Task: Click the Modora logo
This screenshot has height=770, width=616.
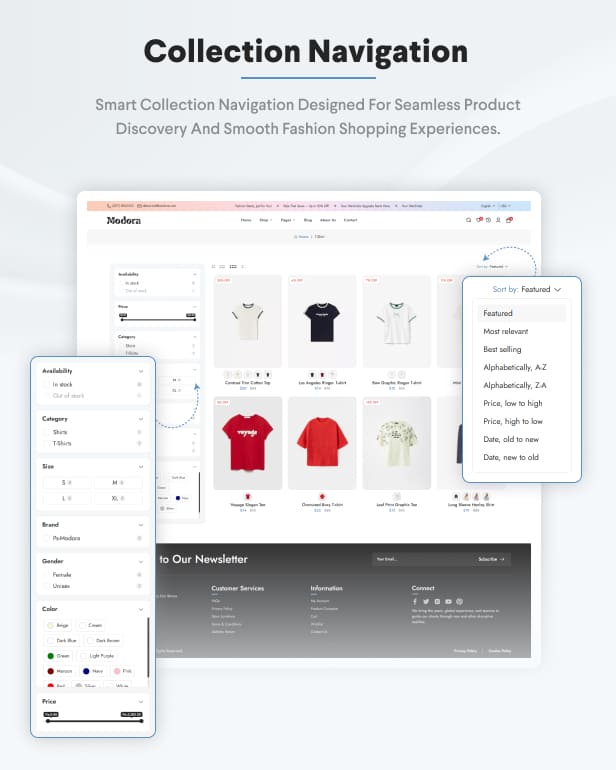Action: (124, 220)
